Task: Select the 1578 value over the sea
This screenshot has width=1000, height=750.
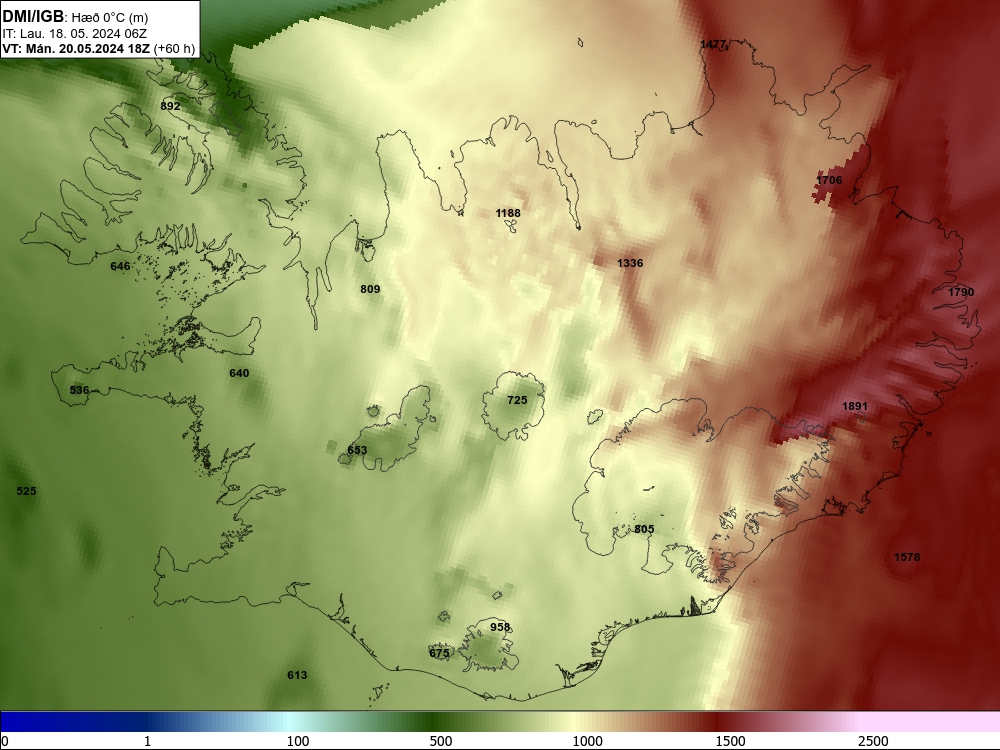Action: pyautogui.click(x=907, y=557)
